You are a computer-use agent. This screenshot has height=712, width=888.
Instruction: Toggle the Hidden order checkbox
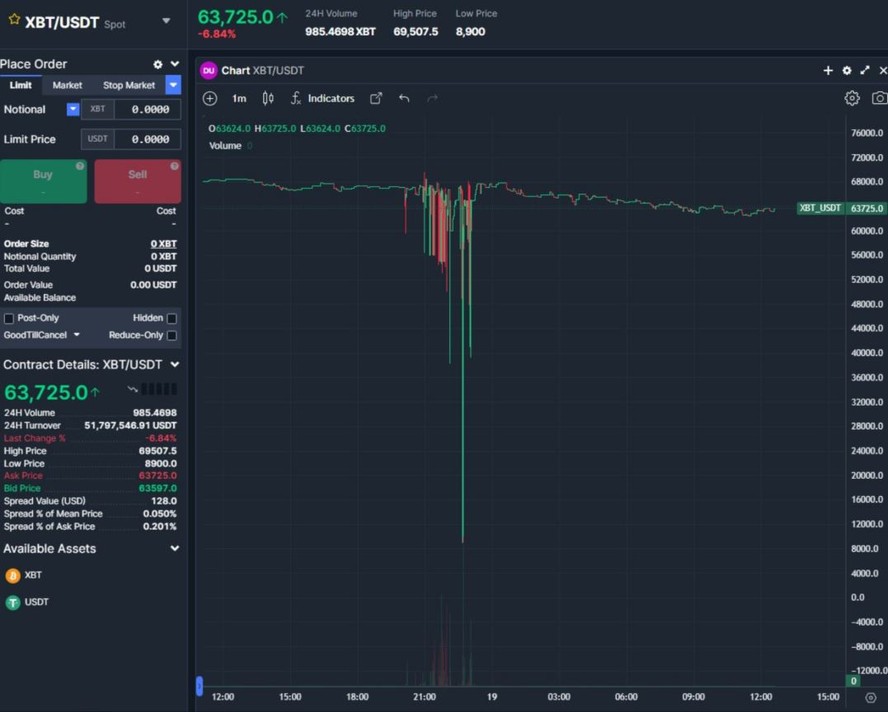pyautogui.click(x=172, y=318)
